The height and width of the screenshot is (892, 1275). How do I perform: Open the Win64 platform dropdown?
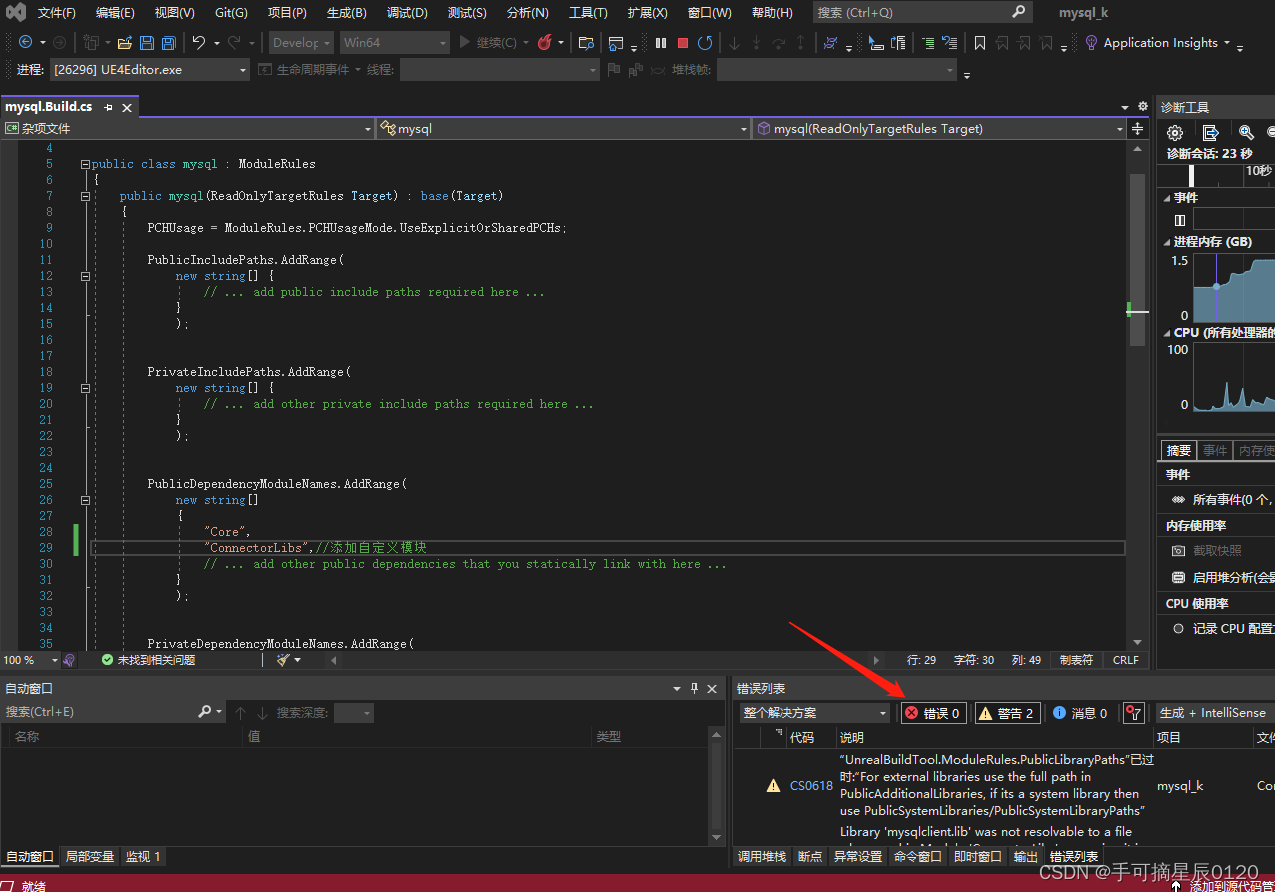point(444,43)
